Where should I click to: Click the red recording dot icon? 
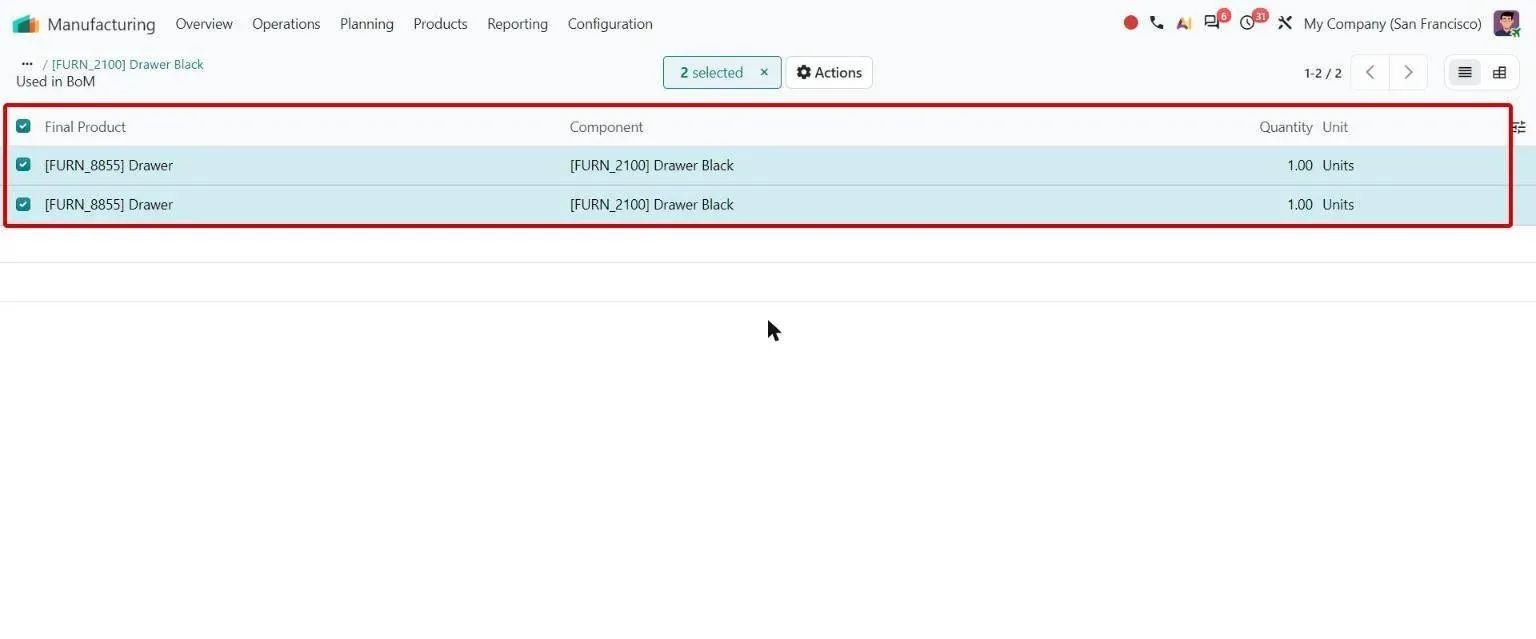(x=1131, y=23)
